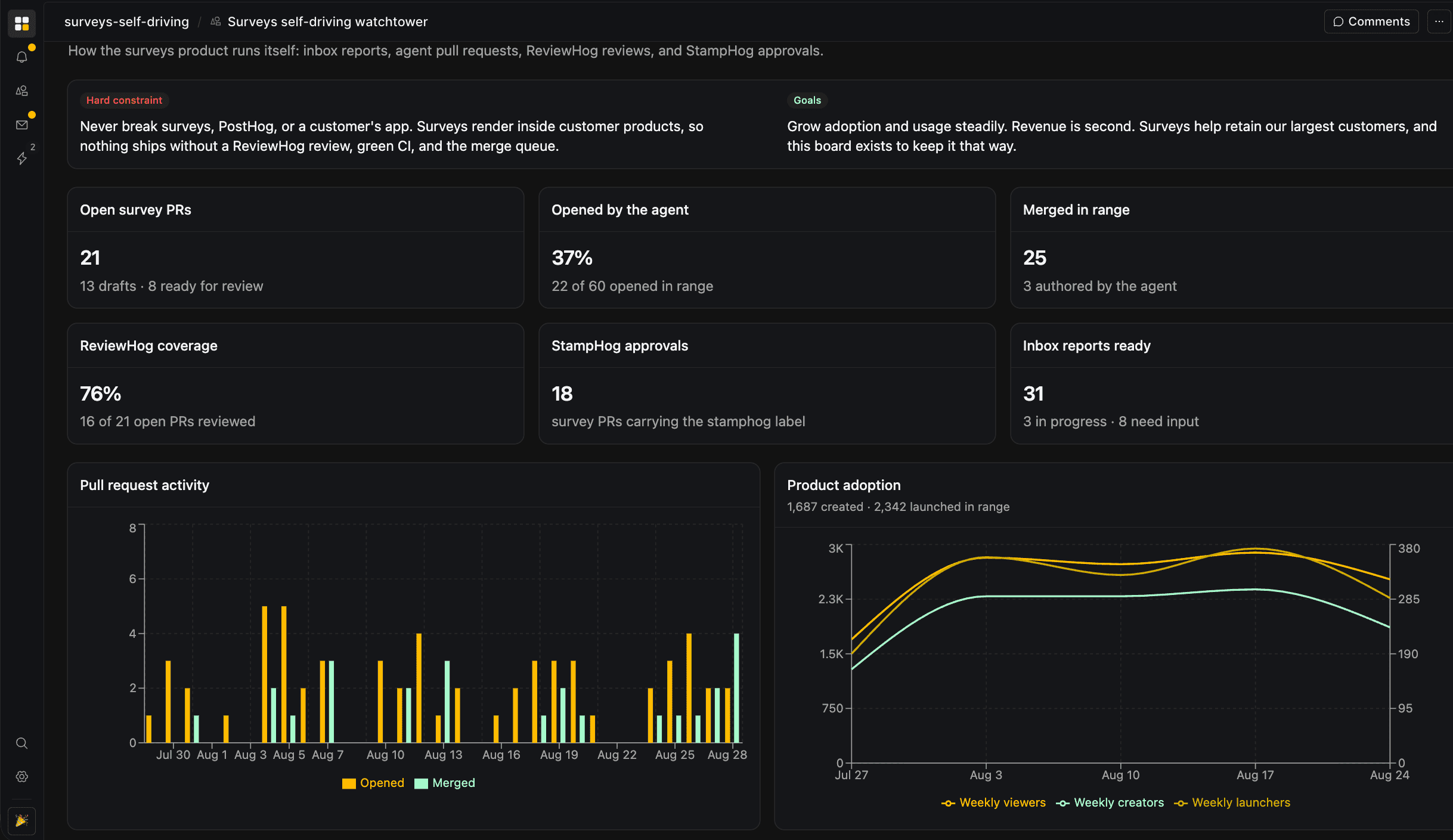Click the 380 right-axis label on Product adoption
The height and width of the screenshot is (840, 1453).
[x=1409, y=548]
